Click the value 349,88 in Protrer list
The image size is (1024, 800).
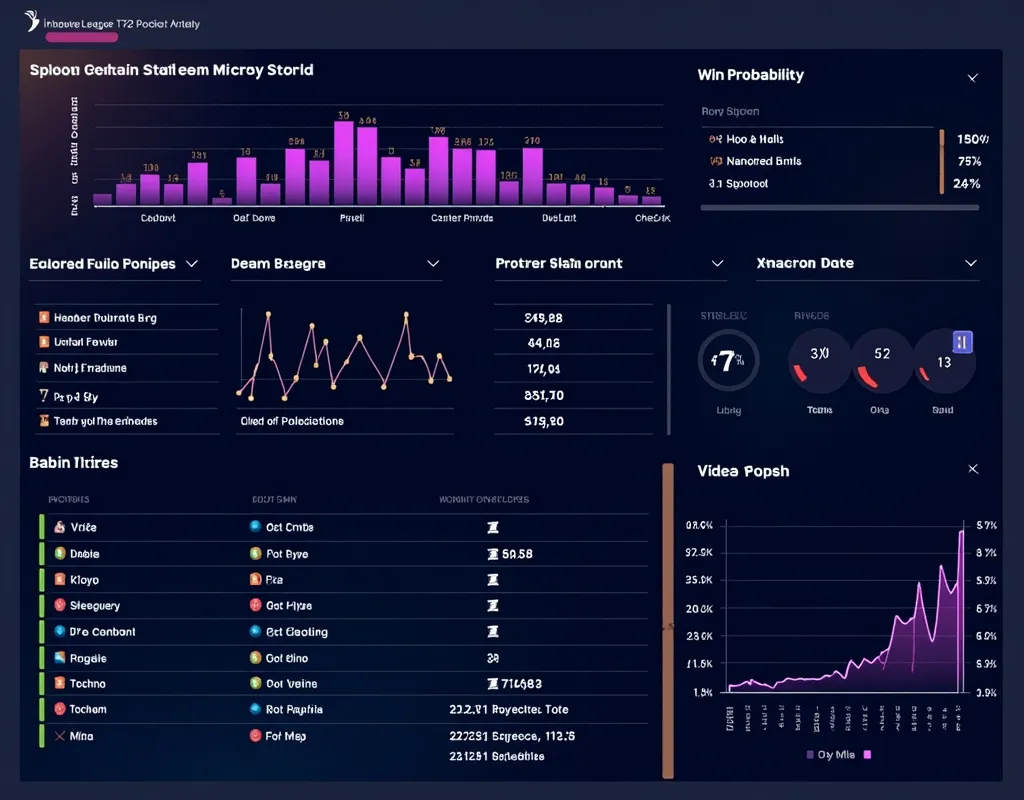pyautogui.click(x=543, y=318)
